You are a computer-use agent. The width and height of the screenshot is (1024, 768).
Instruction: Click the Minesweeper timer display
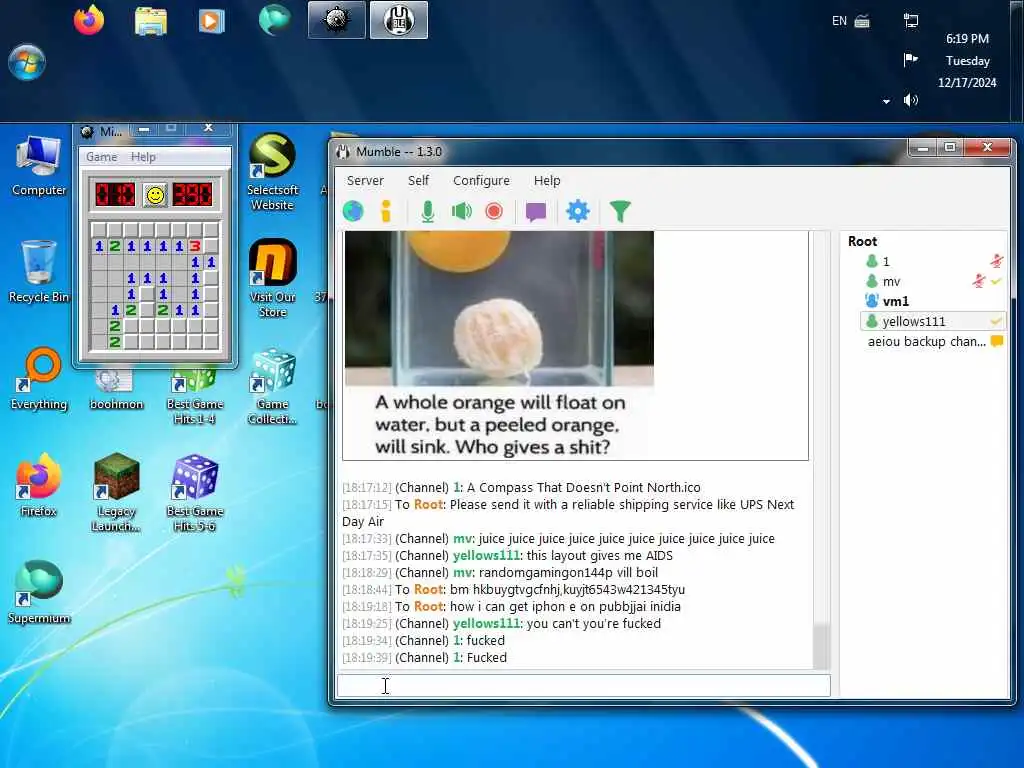[x=192, y=195]
